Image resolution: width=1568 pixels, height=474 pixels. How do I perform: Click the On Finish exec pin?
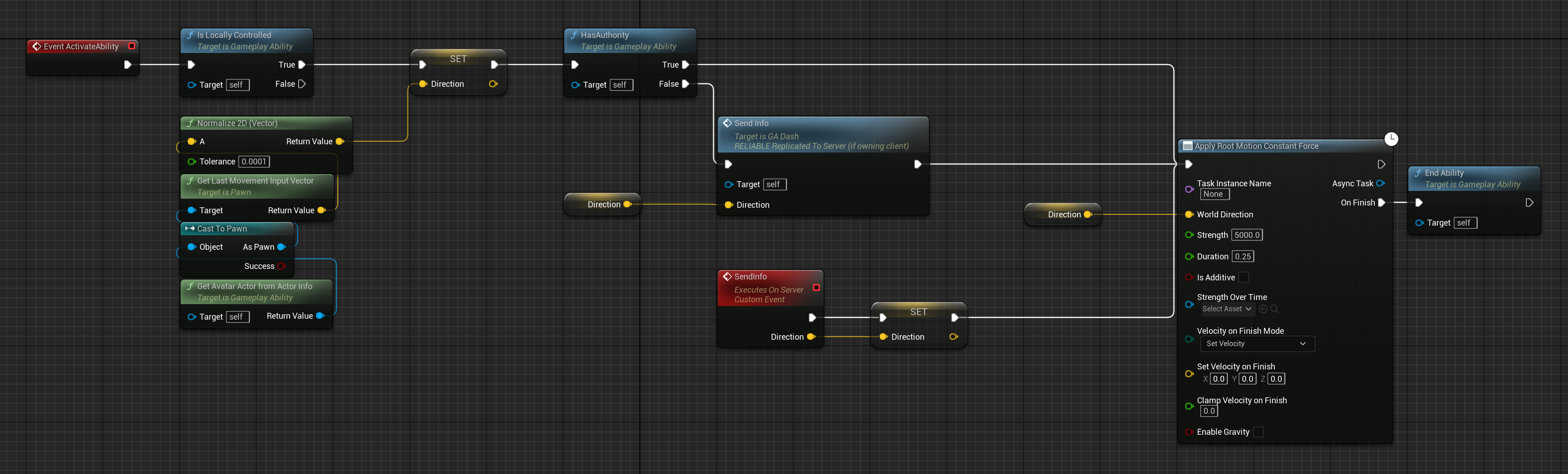pyautogui.click(x=1382, y=203)
